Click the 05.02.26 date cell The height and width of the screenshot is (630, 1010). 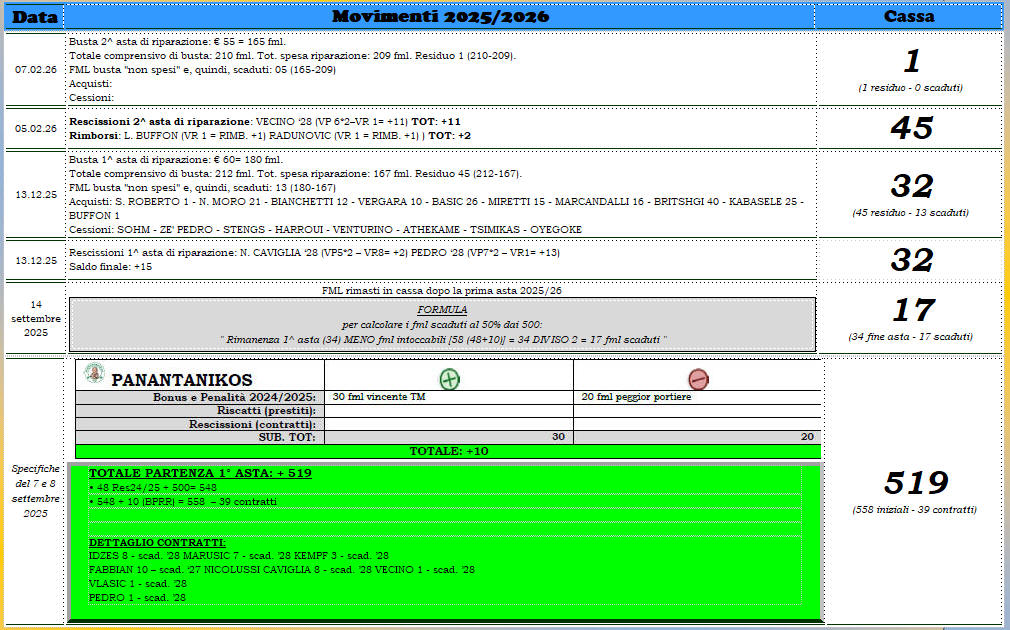point(35,128)
